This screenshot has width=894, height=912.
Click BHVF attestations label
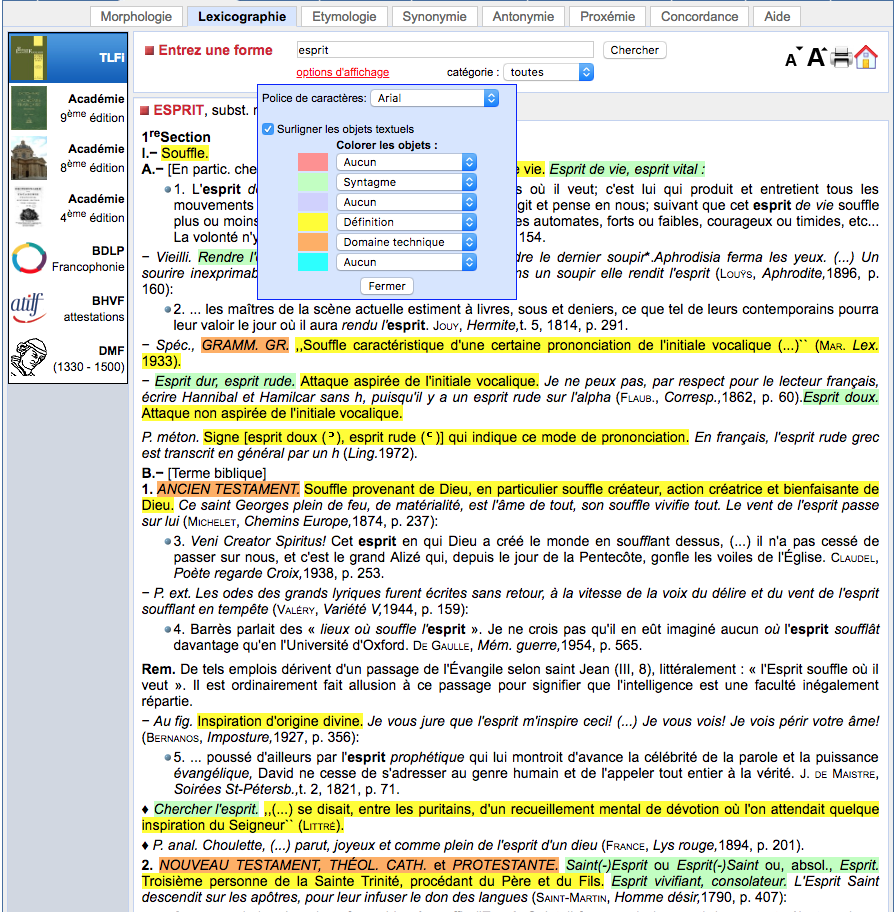94,309
